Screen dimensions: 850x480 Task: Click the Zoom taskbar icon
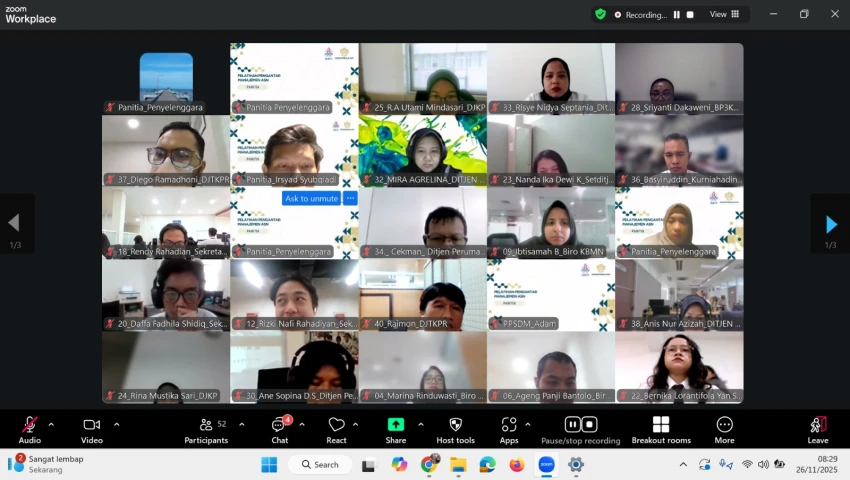point(546,465)
